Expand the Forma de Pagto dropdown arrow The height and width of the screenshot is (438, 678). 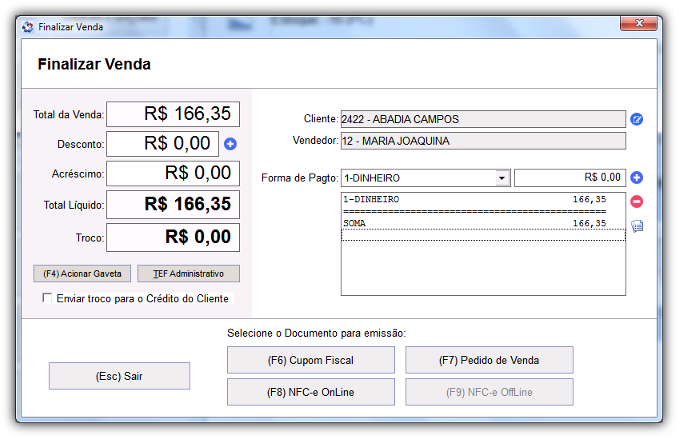point(502,178)
